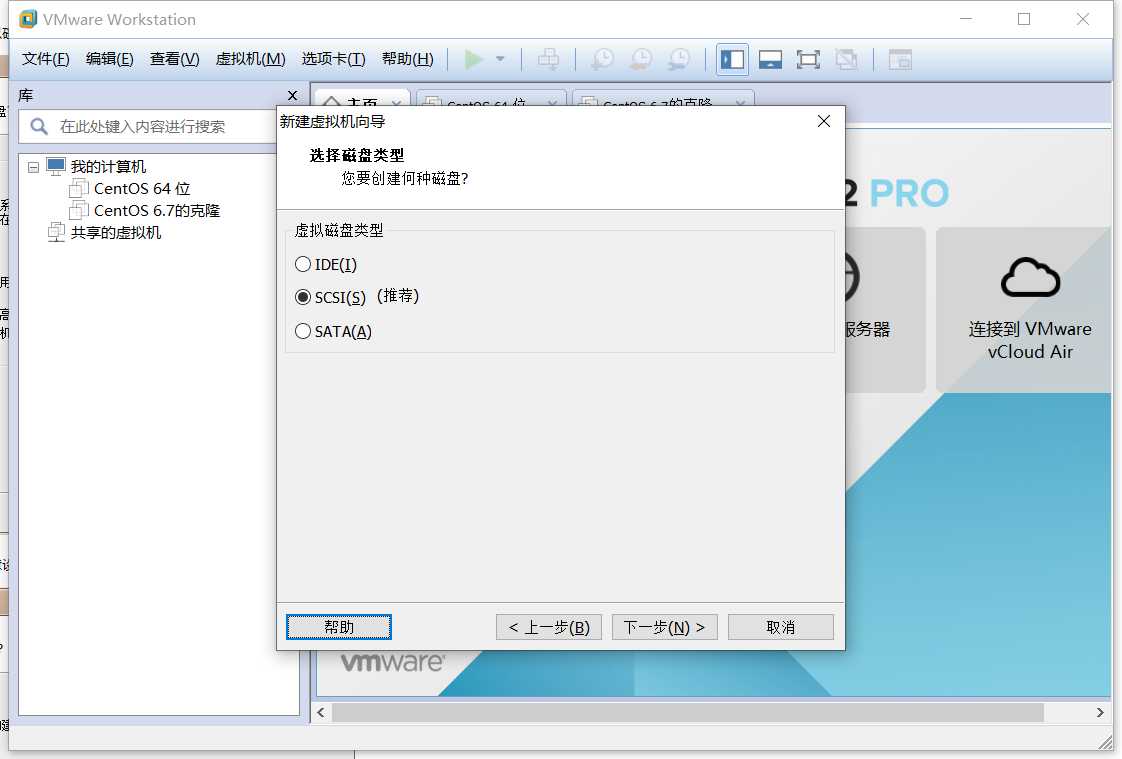The height and width of the screenshot is (759, 1122).
Task: Select the SCSI(S) recommended radio button
Action: (x=303, y=297)
